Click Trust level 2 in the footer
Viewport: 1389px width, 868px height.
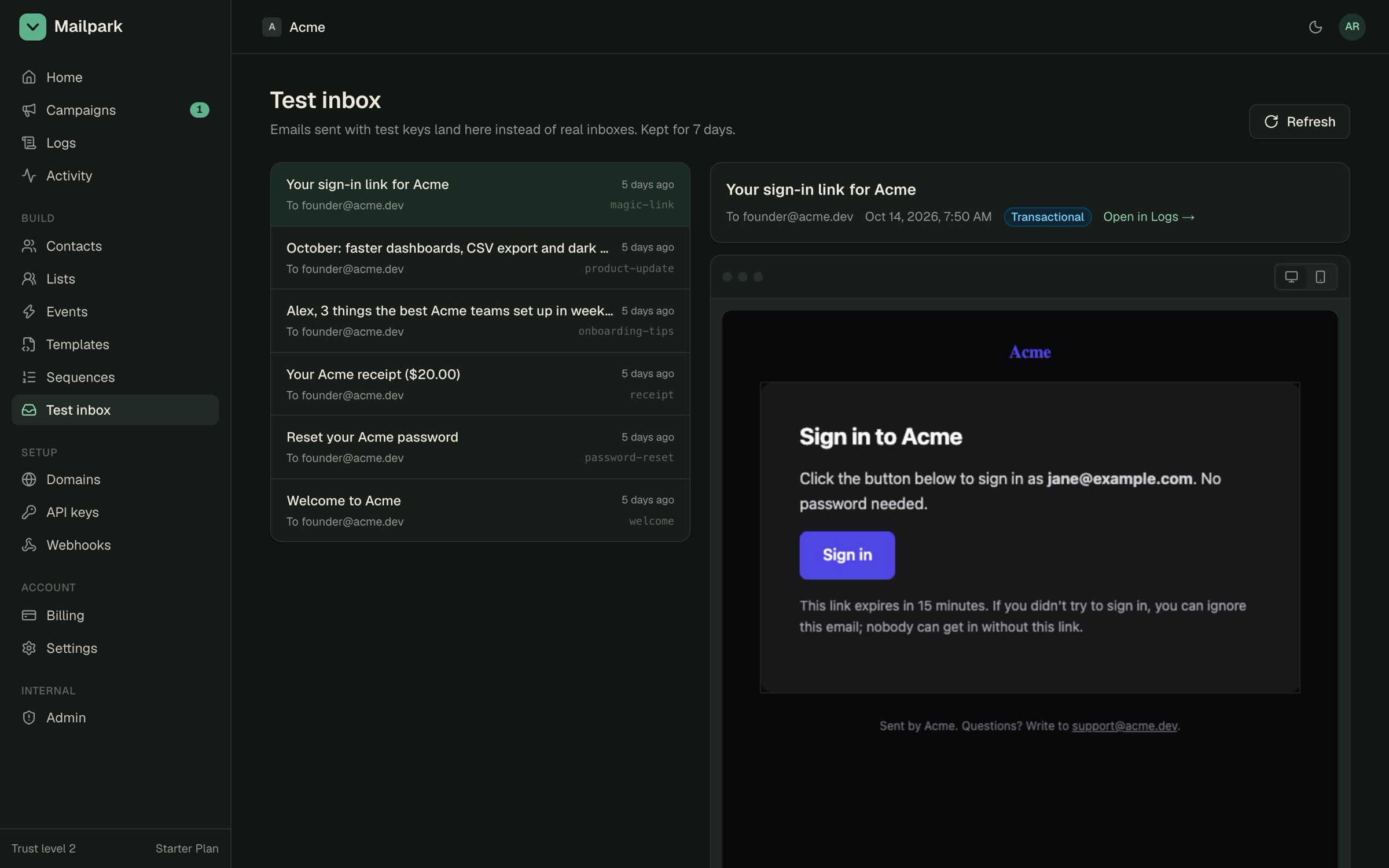click(43, 848)
